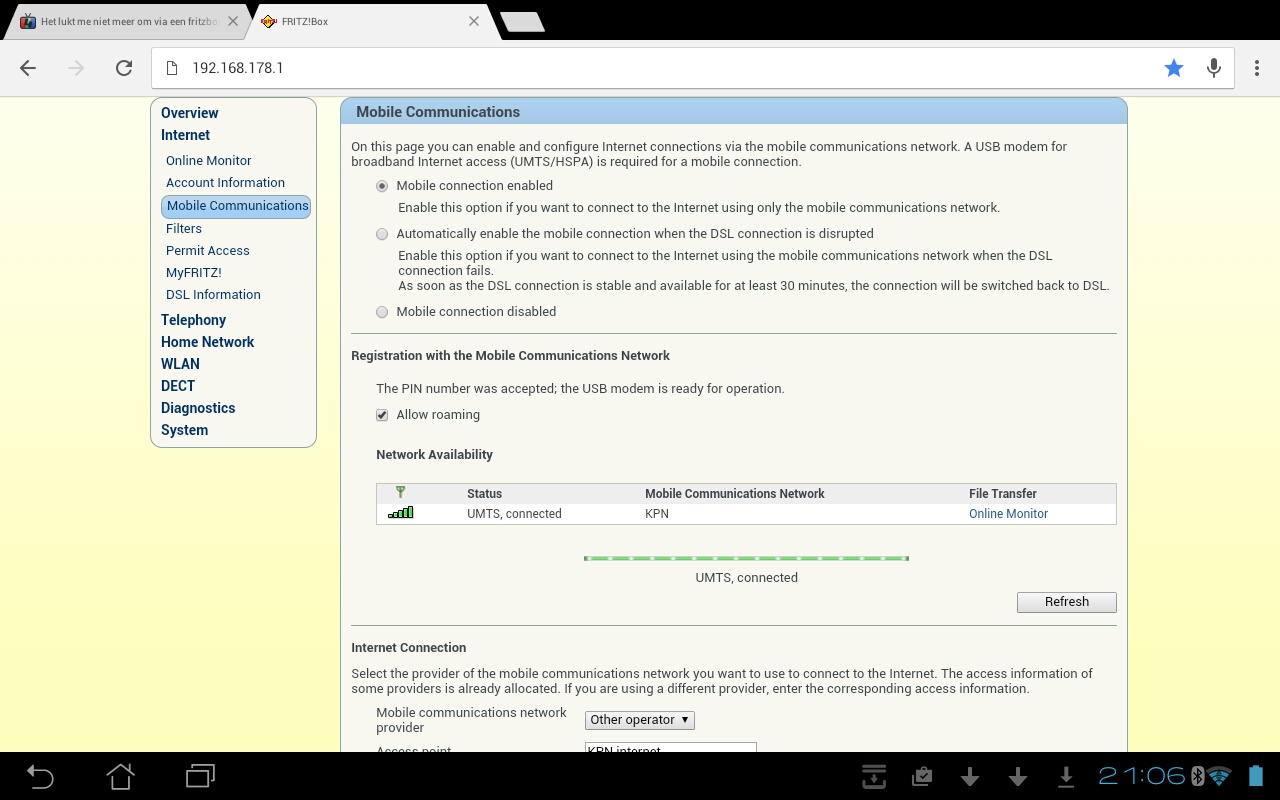Open Overview in the sidebar
Screen dimensions: 1280x800
[x=190, y=113]
